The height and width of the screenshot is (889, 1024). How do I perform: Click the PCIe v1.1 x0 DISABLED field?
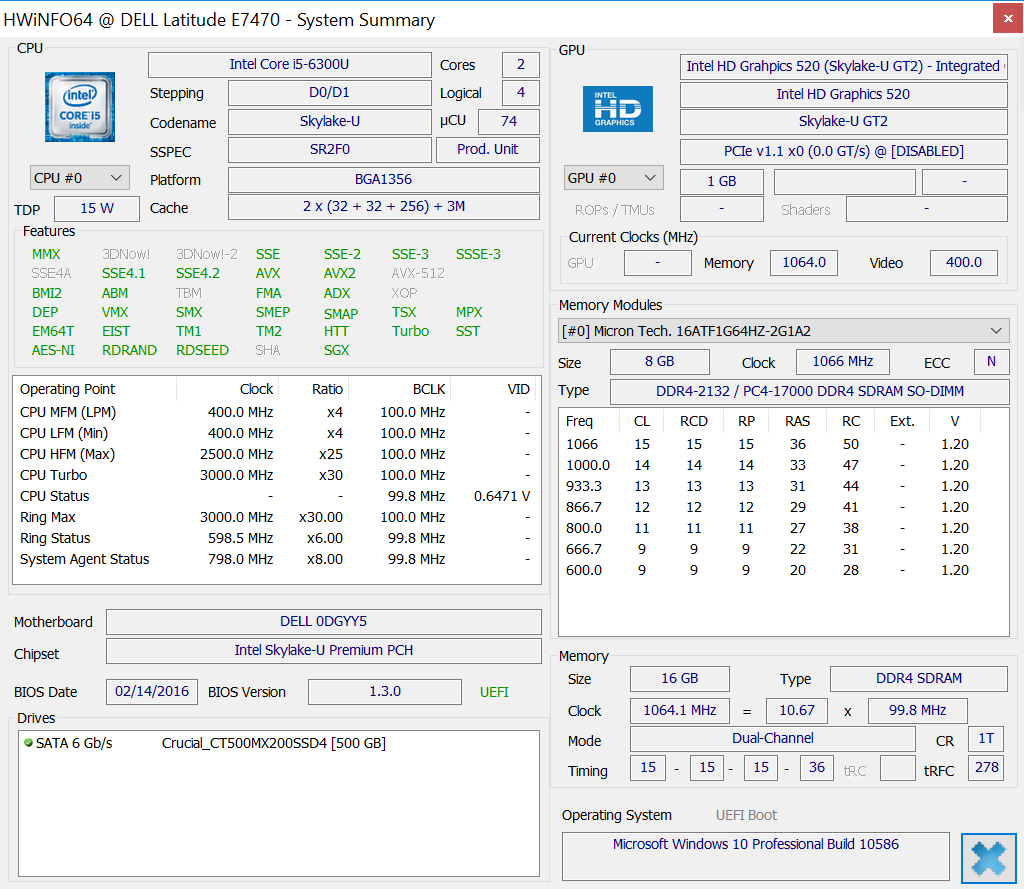(843, 152)
